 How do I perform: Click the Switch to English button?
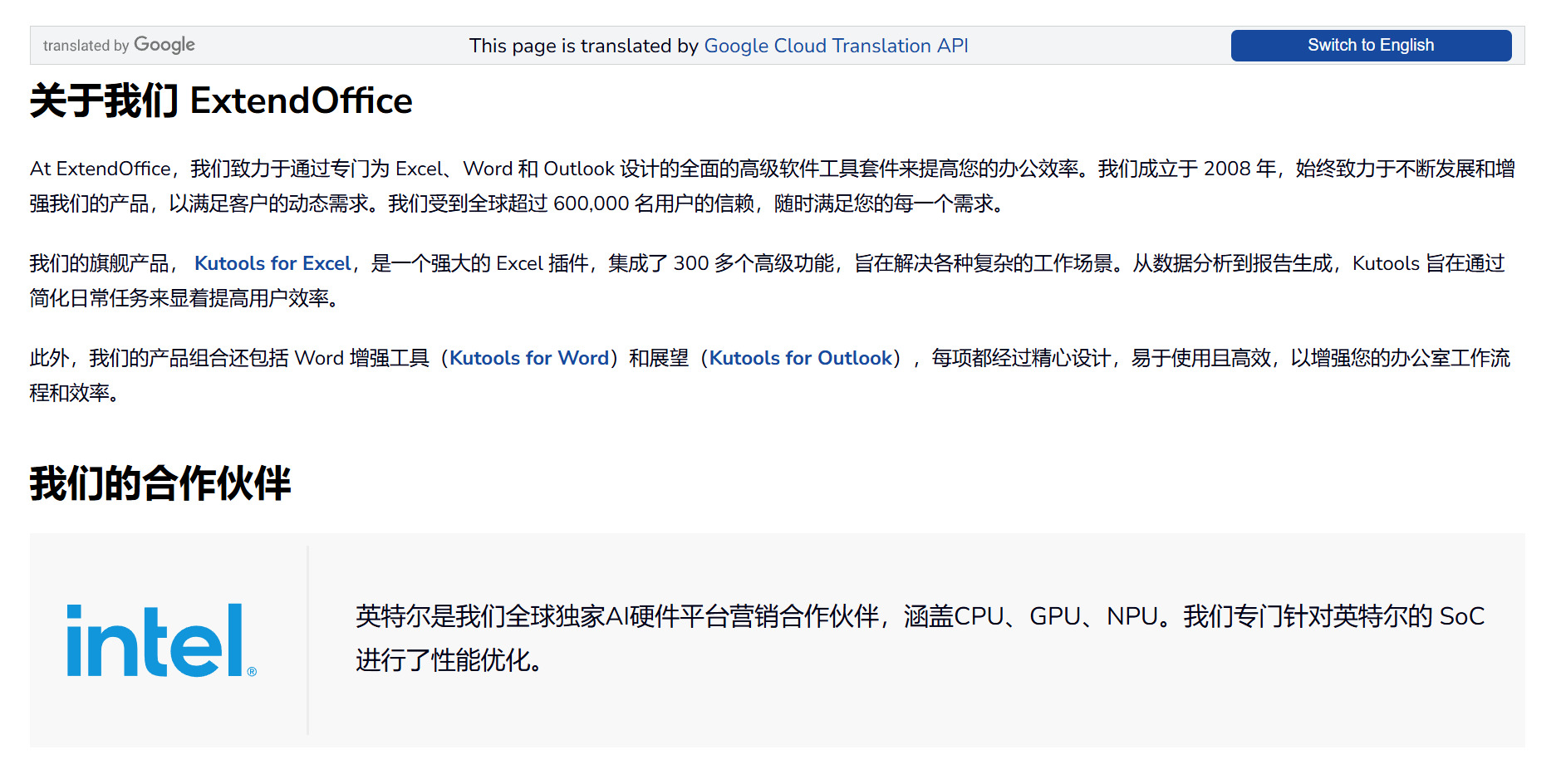(1371, 46)
